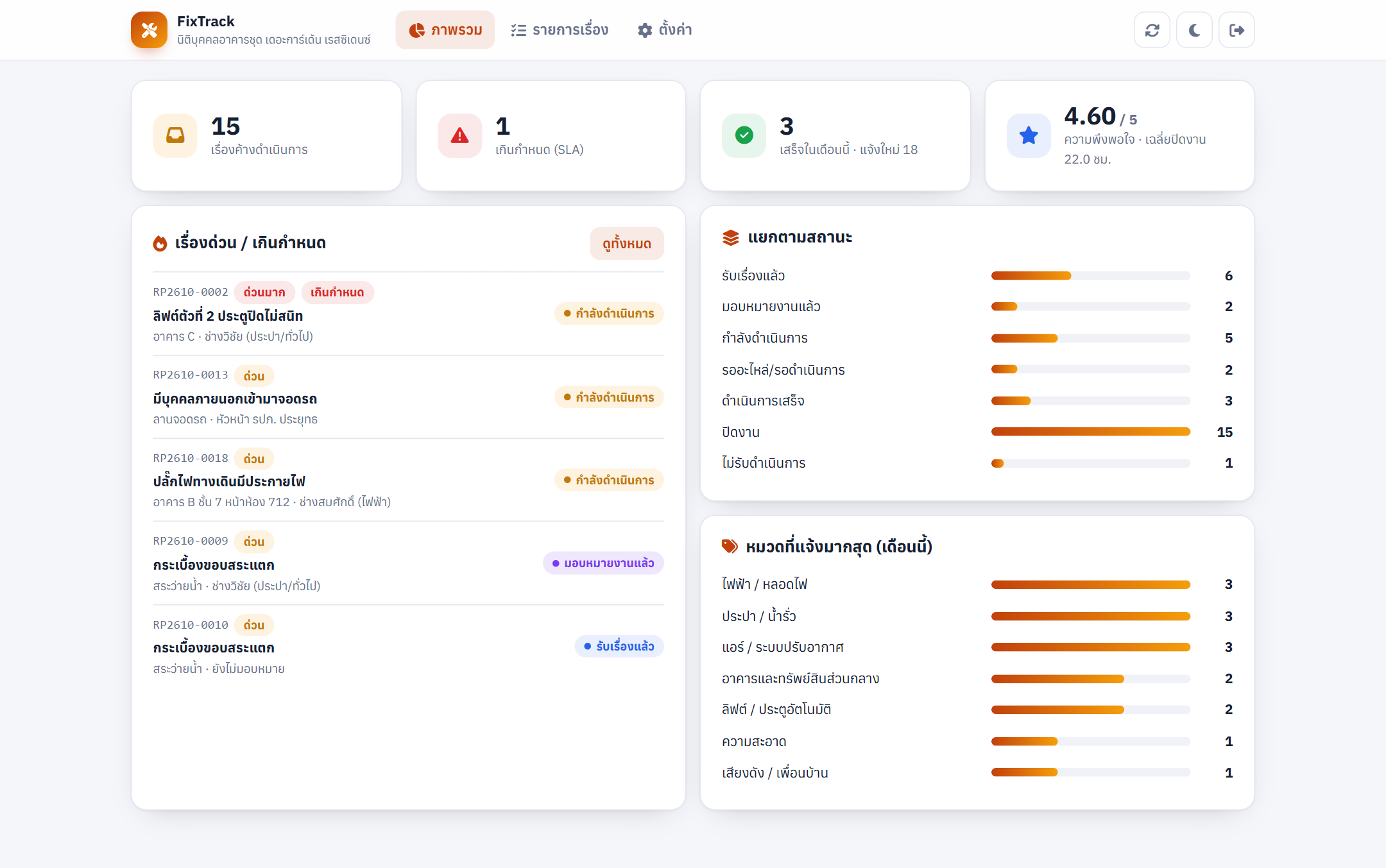Click the flame icon beside เรื่องด่วน heading
The height and width of the screenshot is (868, 1386).
click(160, 243)
